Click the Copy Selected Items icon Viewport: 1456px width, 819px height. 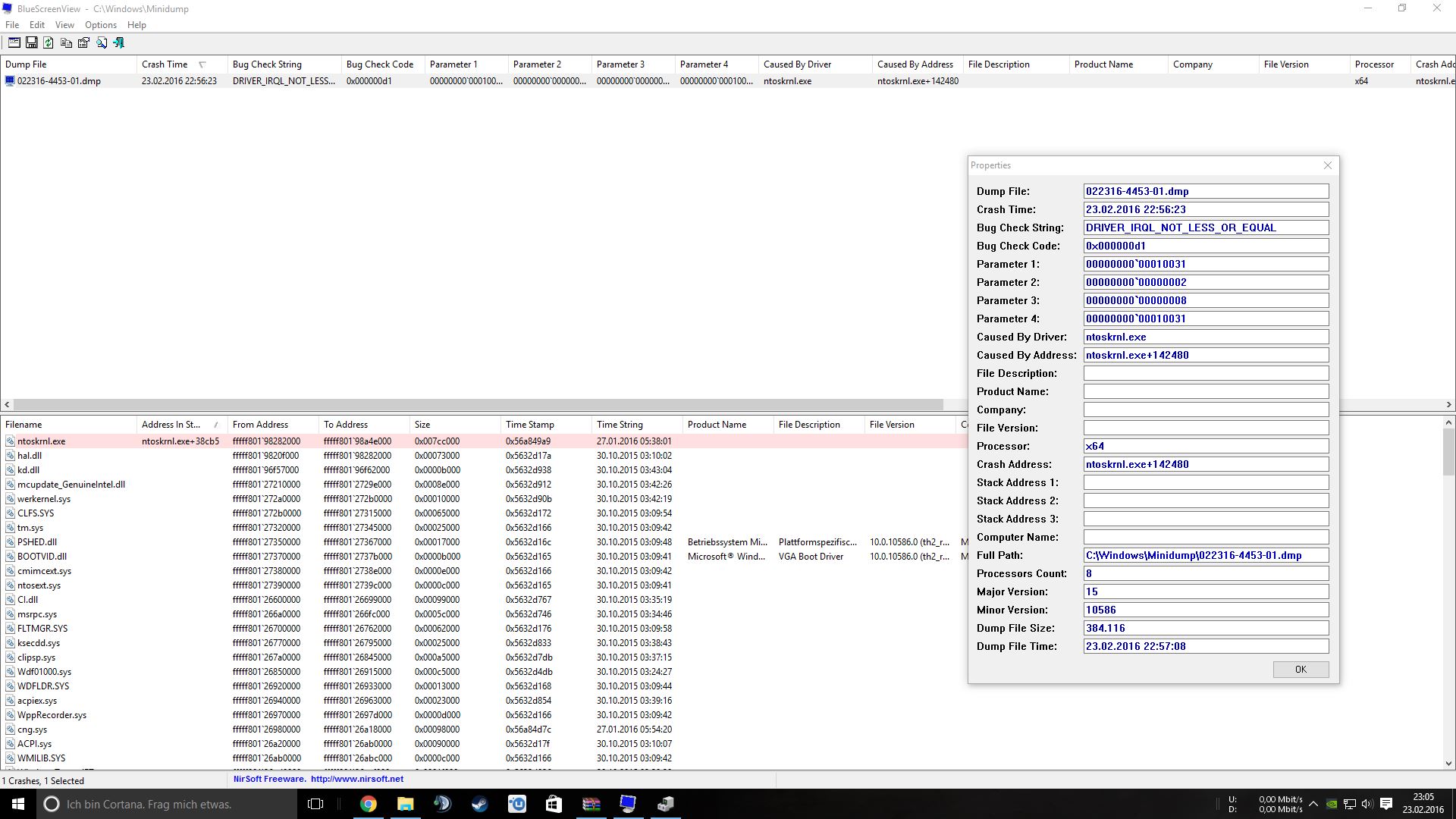tap(66, 43)
